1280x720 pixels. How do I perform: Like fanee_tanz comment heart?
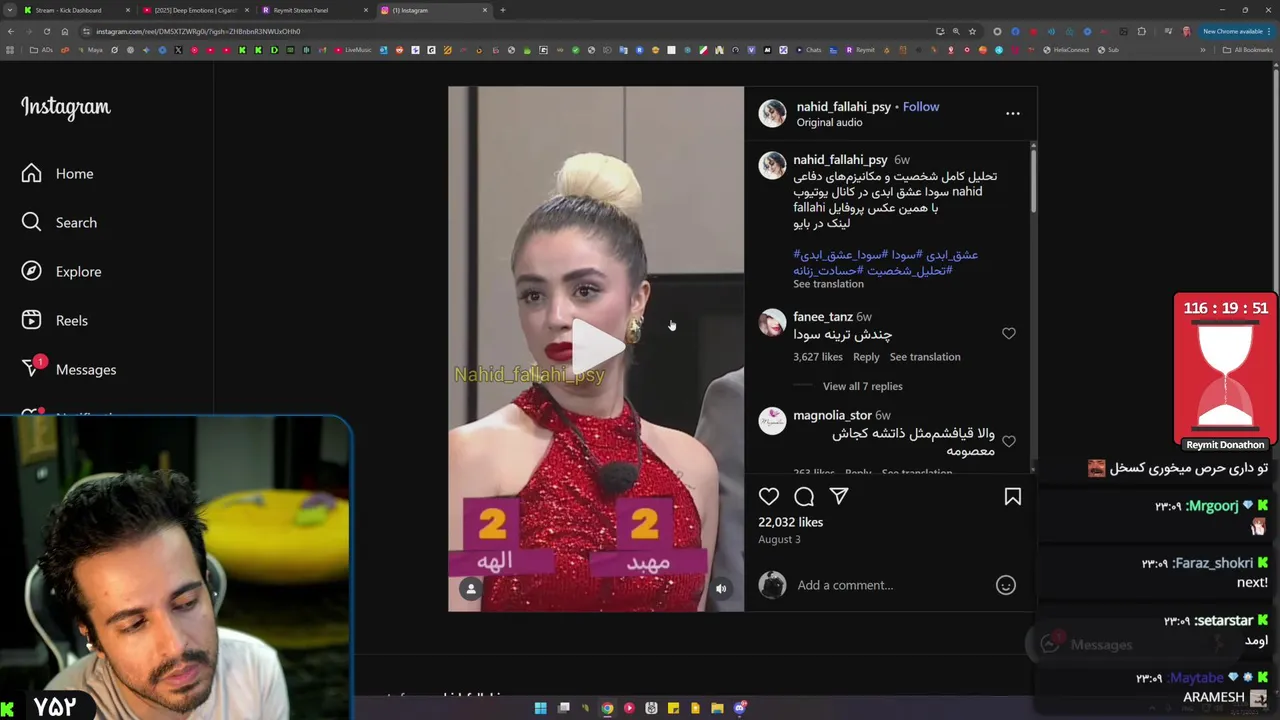pos(1008,334)
